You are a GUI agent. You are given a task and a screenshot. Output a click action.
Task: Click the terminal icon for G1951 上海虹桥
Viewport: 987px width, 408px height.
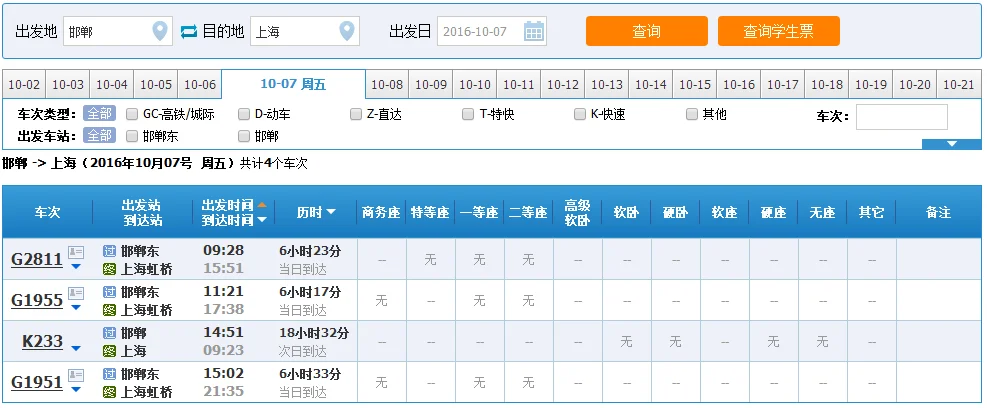tap(110, 392)
